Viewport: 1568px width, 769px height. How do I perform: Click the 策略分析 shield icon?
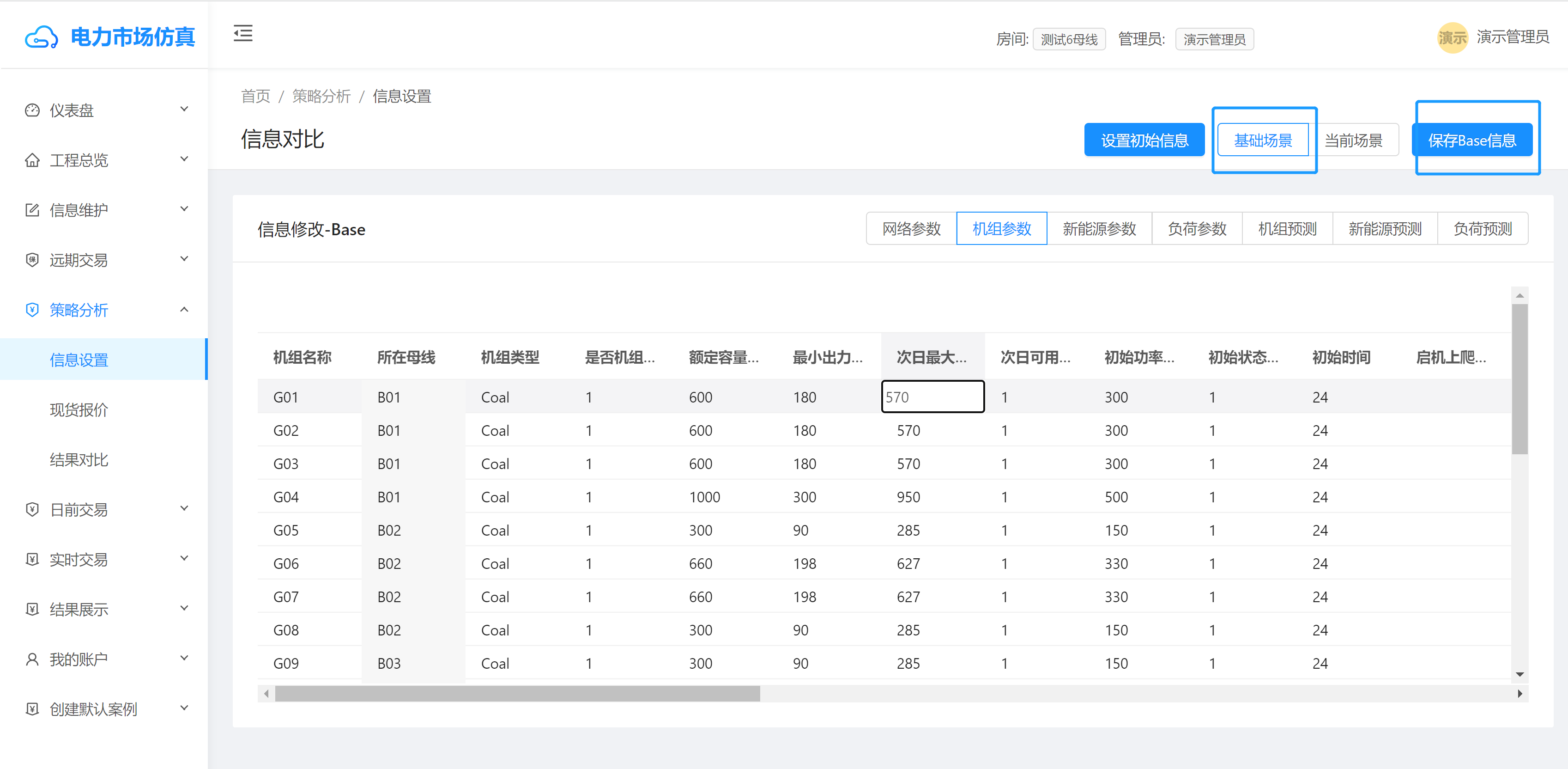point(32,310)
